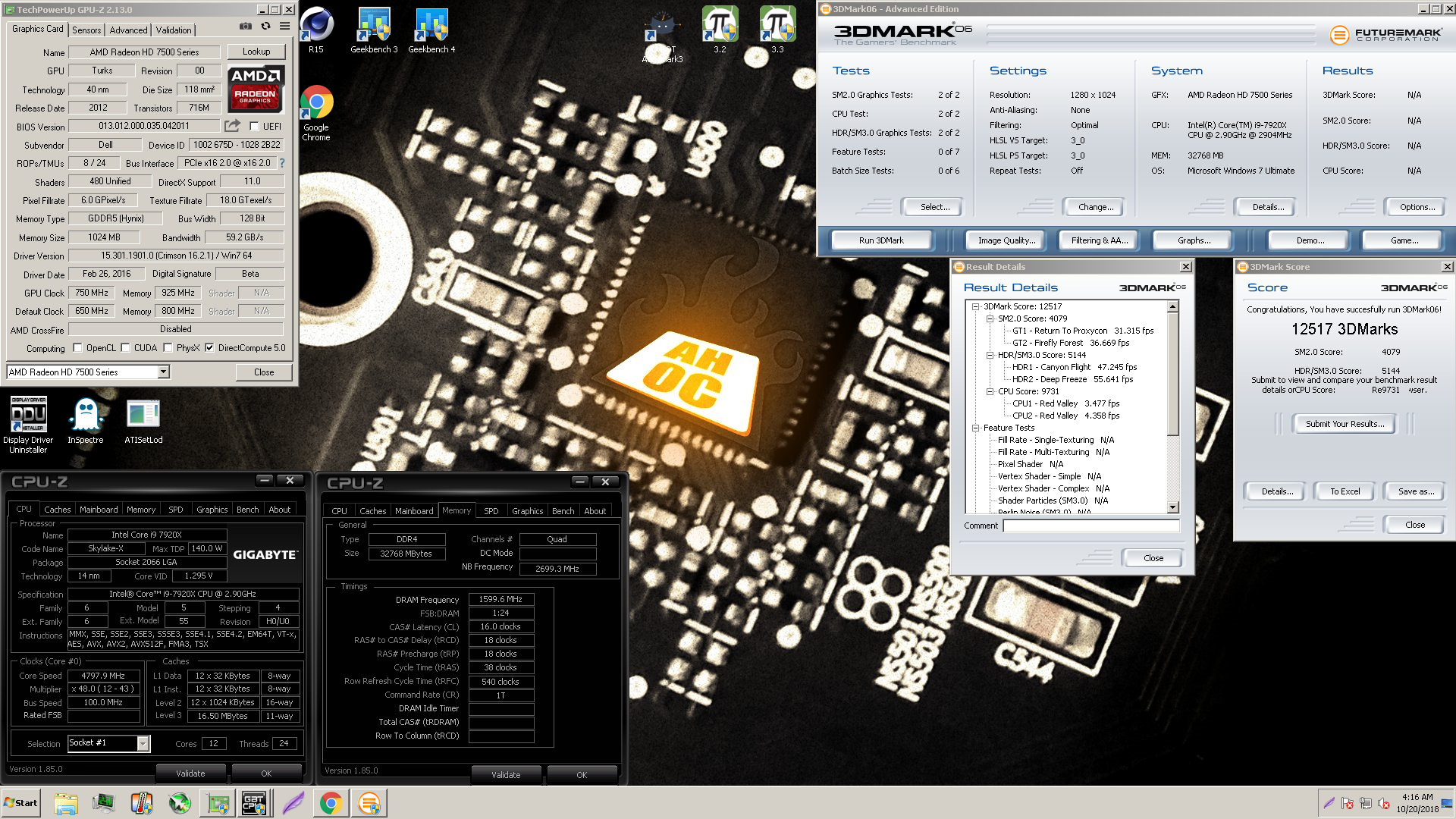Select HDR2 - Deep Freeze row

click(1072, 379)
